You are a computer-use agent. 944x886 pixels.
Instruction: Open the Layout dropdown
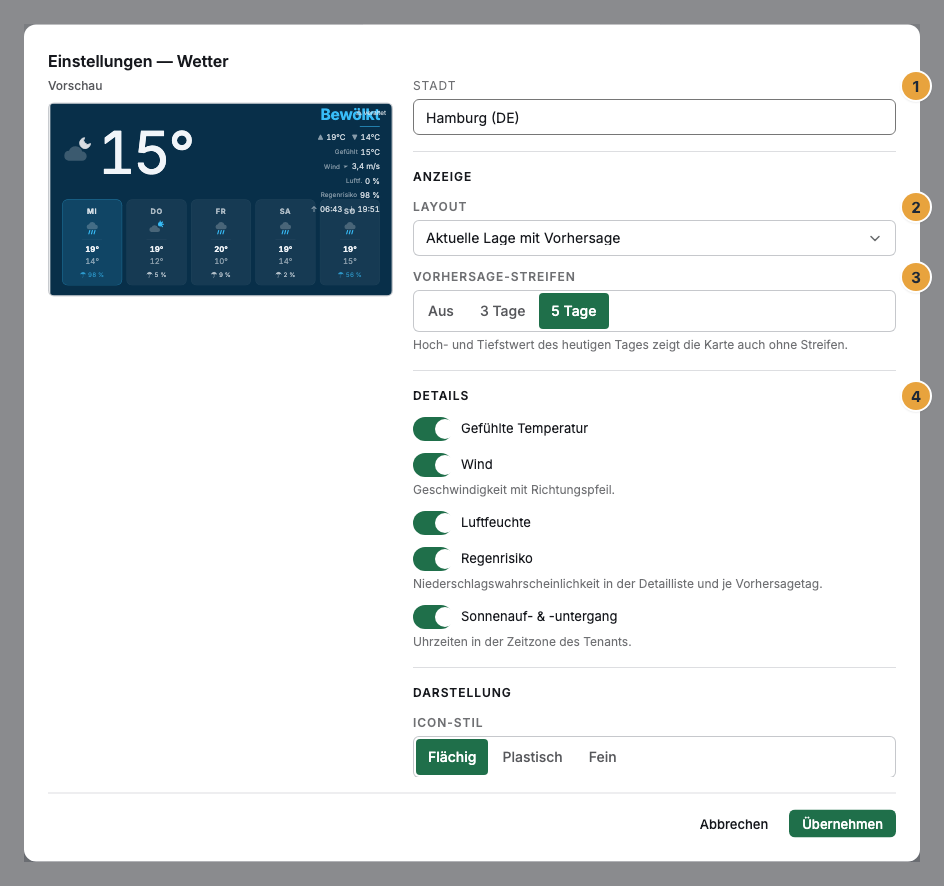pos(654,238)
